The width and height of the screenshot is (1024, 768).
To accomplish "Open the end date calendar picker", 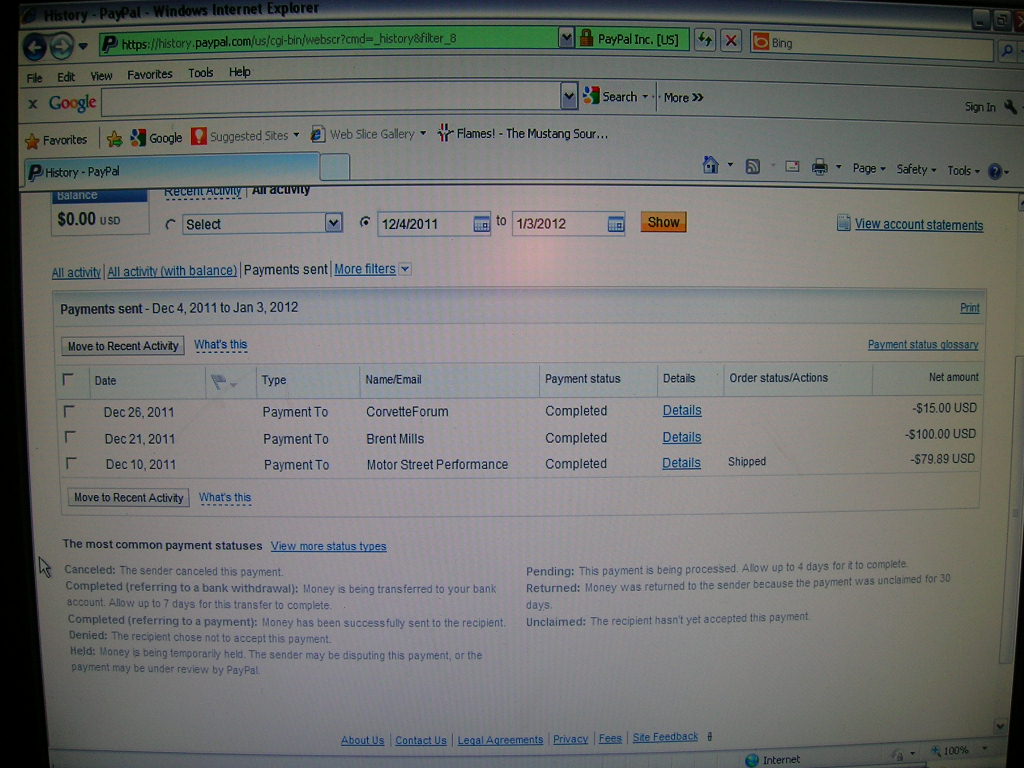I will coord(615,224).
